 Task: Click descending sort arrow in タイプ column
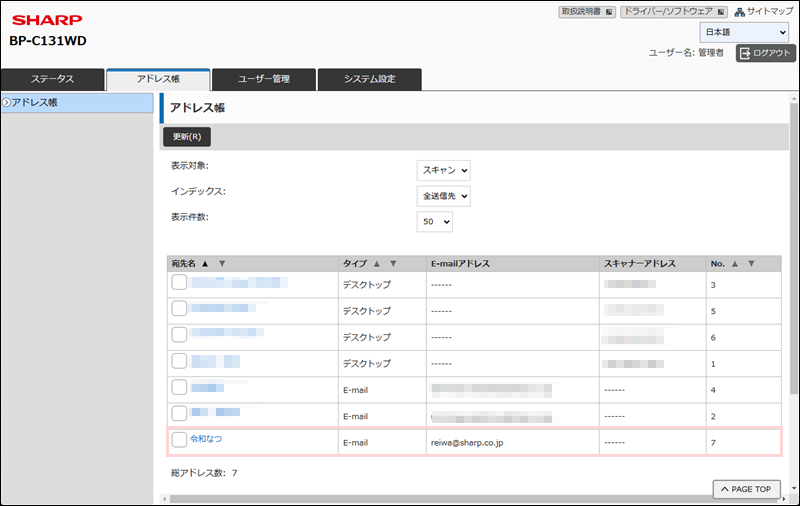[x=394, y=264]
